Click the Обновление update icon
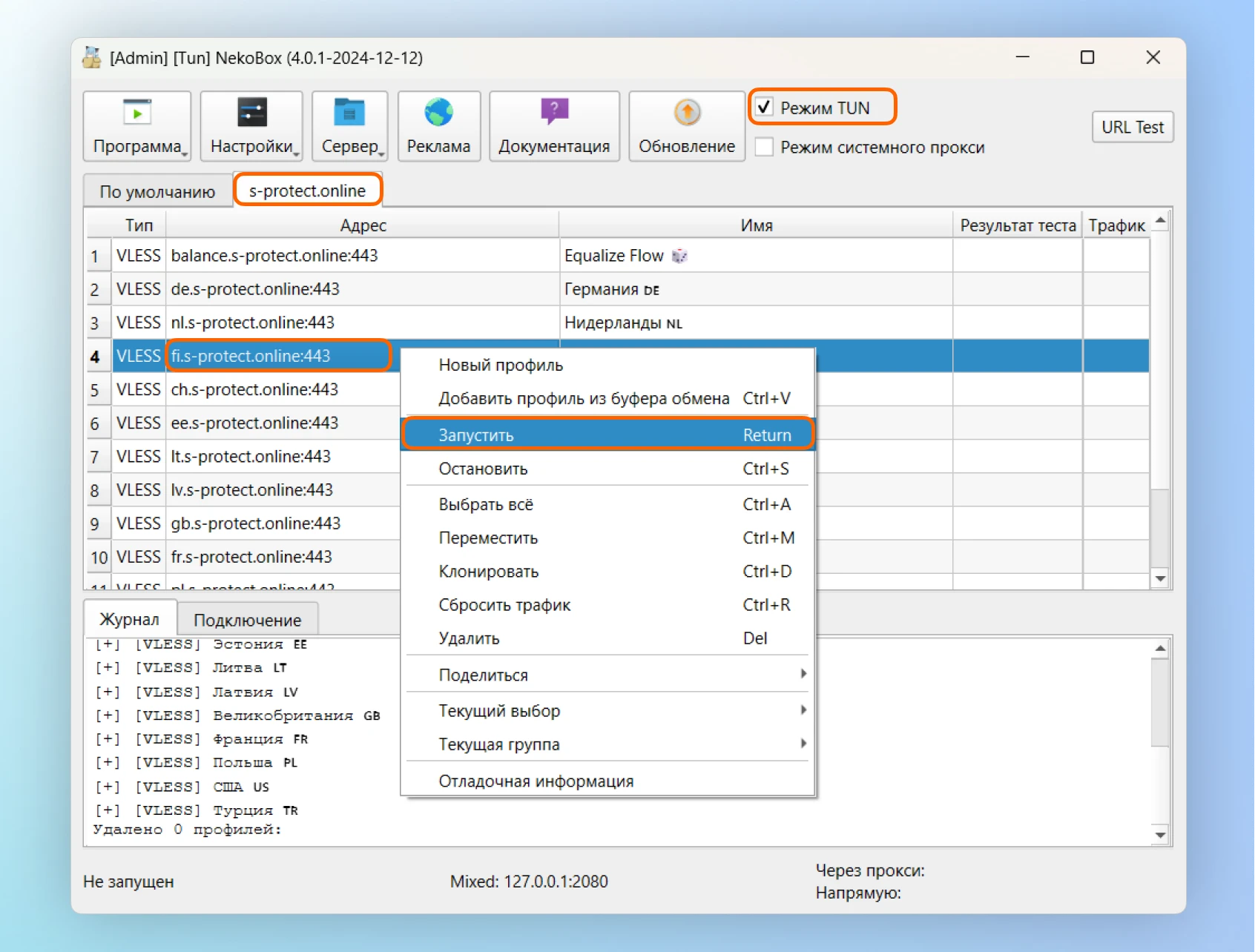Image resolution: width=1258 pixels, height=952 pixels. click(687, 113)
